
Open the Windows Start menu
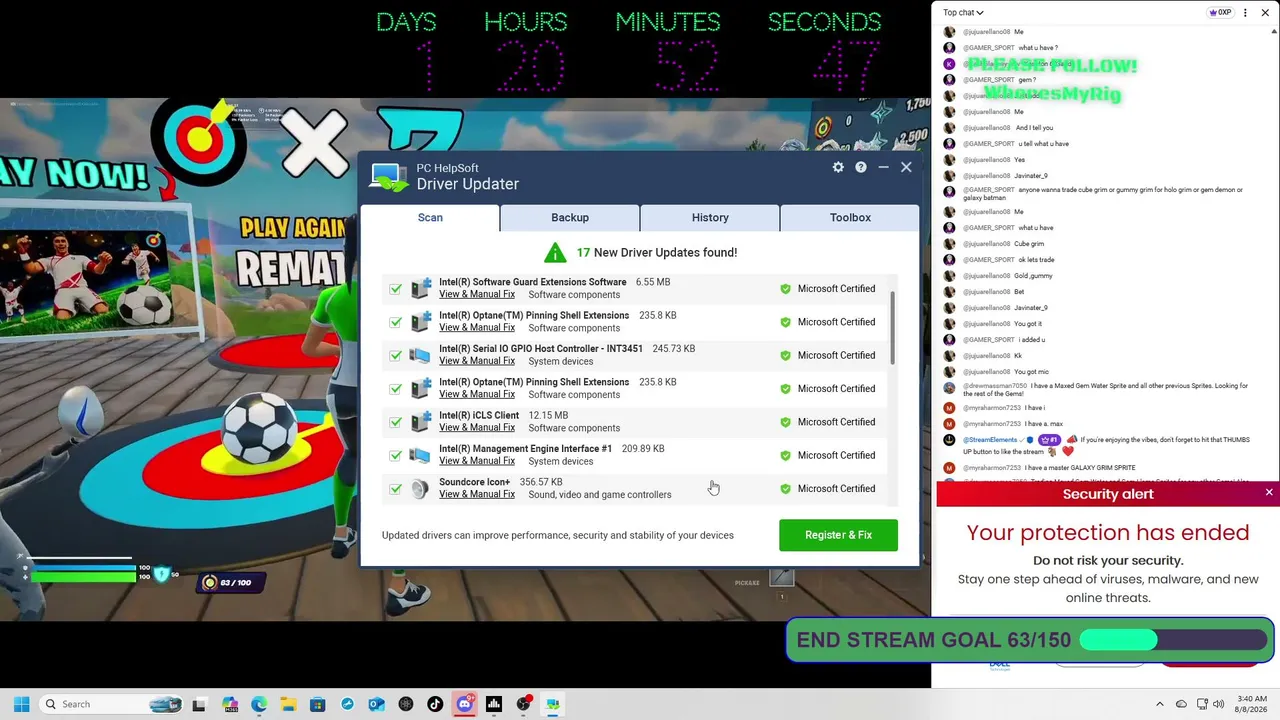point(21,704)
